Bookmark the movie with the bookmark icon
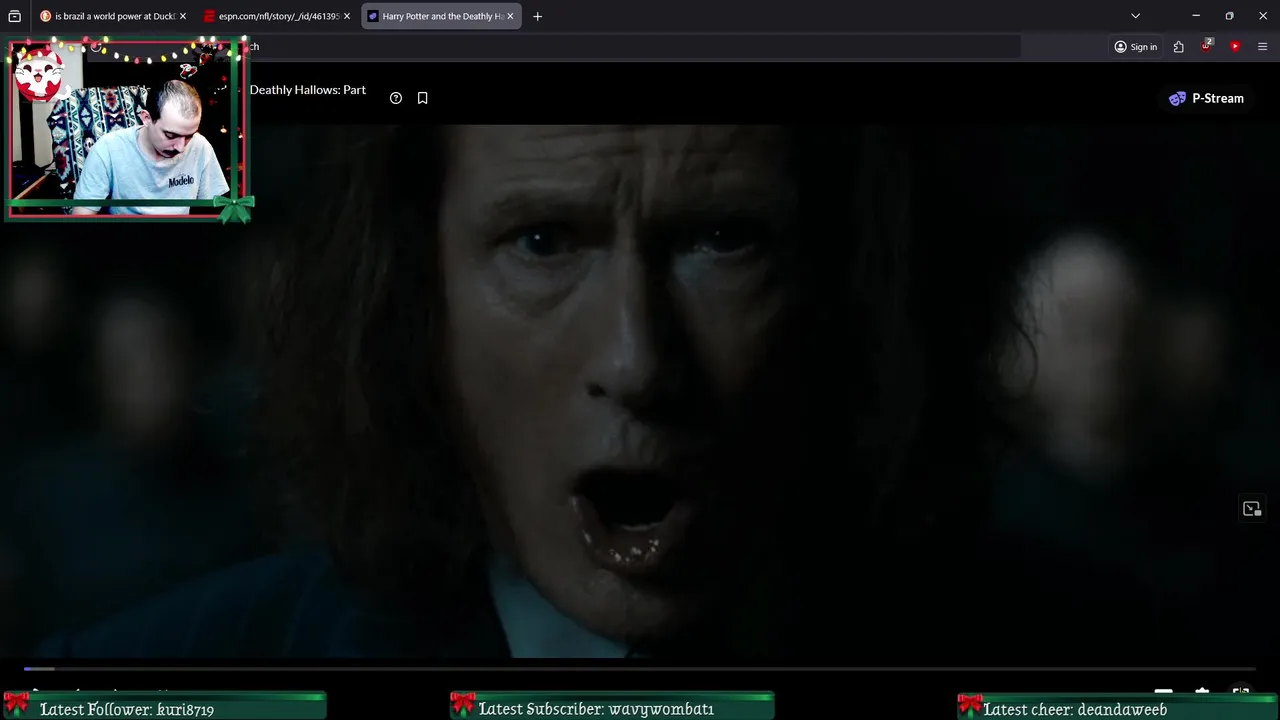The height and width of the screenshot is (720, 1280). point(422,98)
